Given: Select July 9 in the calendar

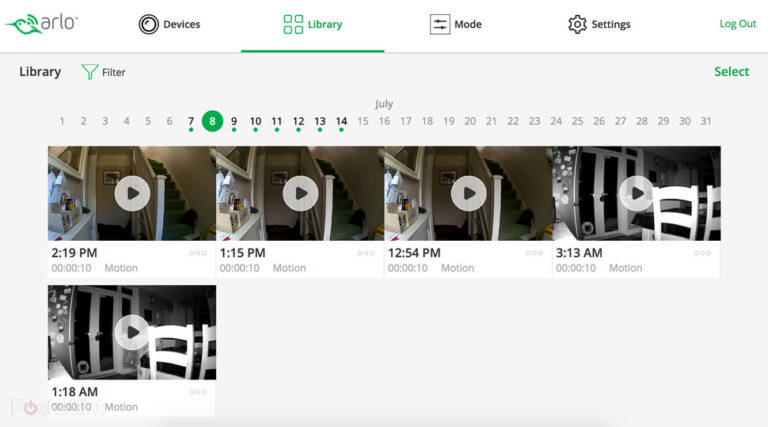Looking at the screenshot, I should pos(234,121).
